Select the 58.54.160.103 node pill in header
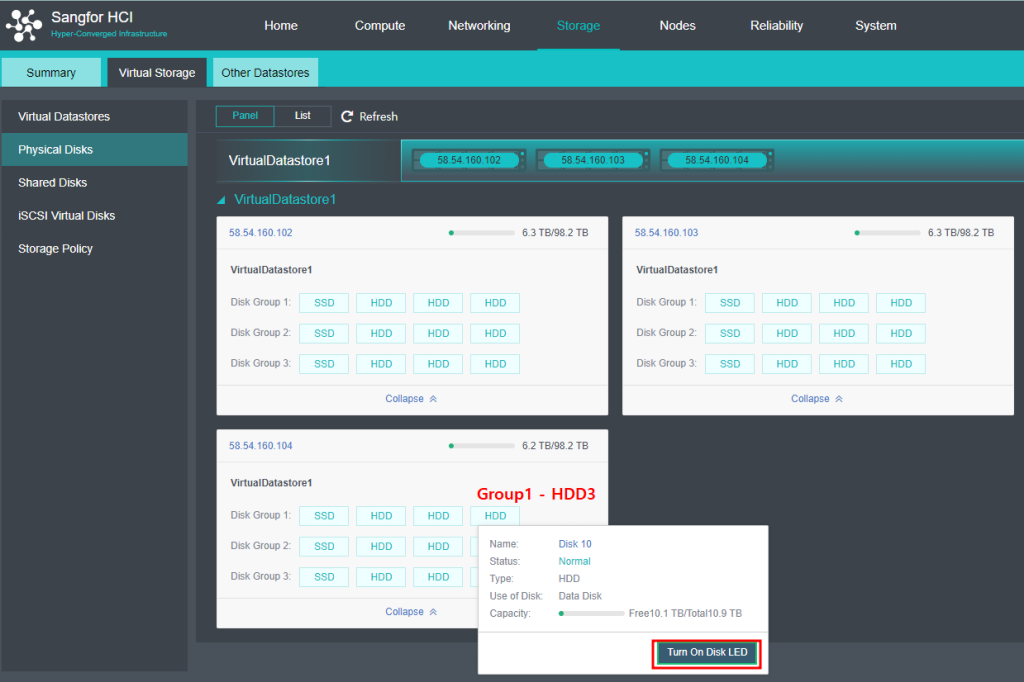 (x=593, y=160)
